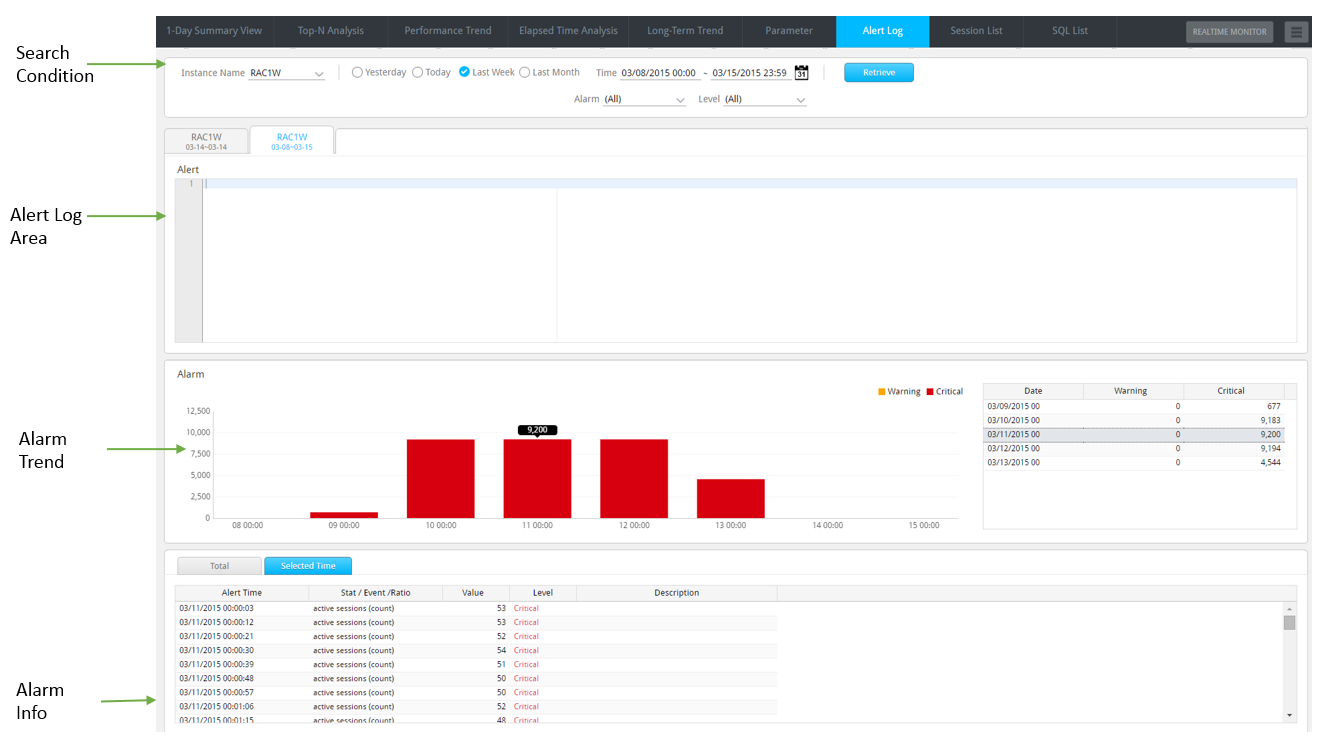The height and width of the screenshot is (753, 1321).
Task: Open the hamburger menu icon
Action: (x=1296, y=32)
